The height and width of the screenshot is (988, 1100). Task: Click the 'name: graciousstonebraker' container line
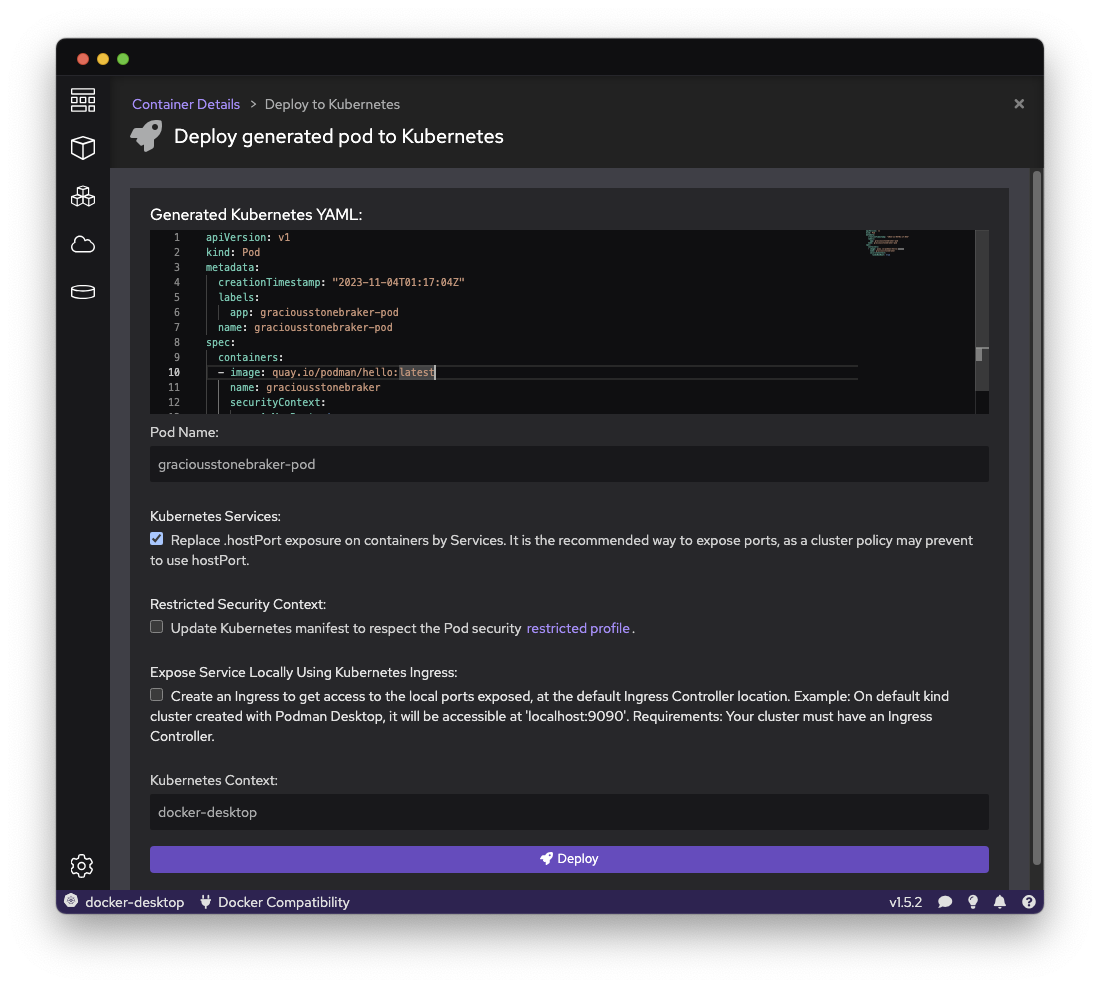click(305, 387)
